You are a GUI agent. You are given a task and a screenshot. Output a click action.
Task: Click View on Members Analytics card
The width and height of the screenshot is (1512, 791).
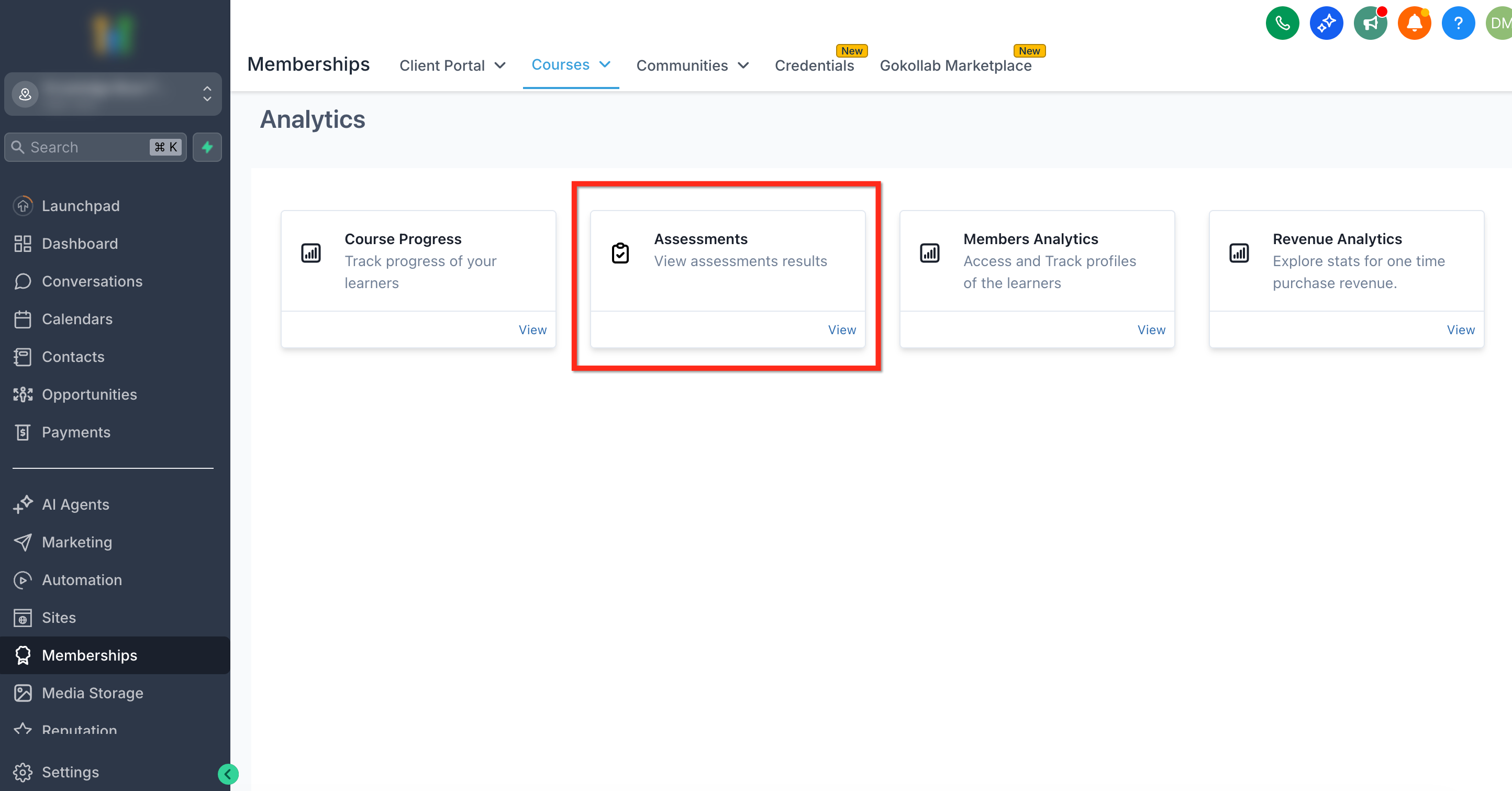(1150, 330)
